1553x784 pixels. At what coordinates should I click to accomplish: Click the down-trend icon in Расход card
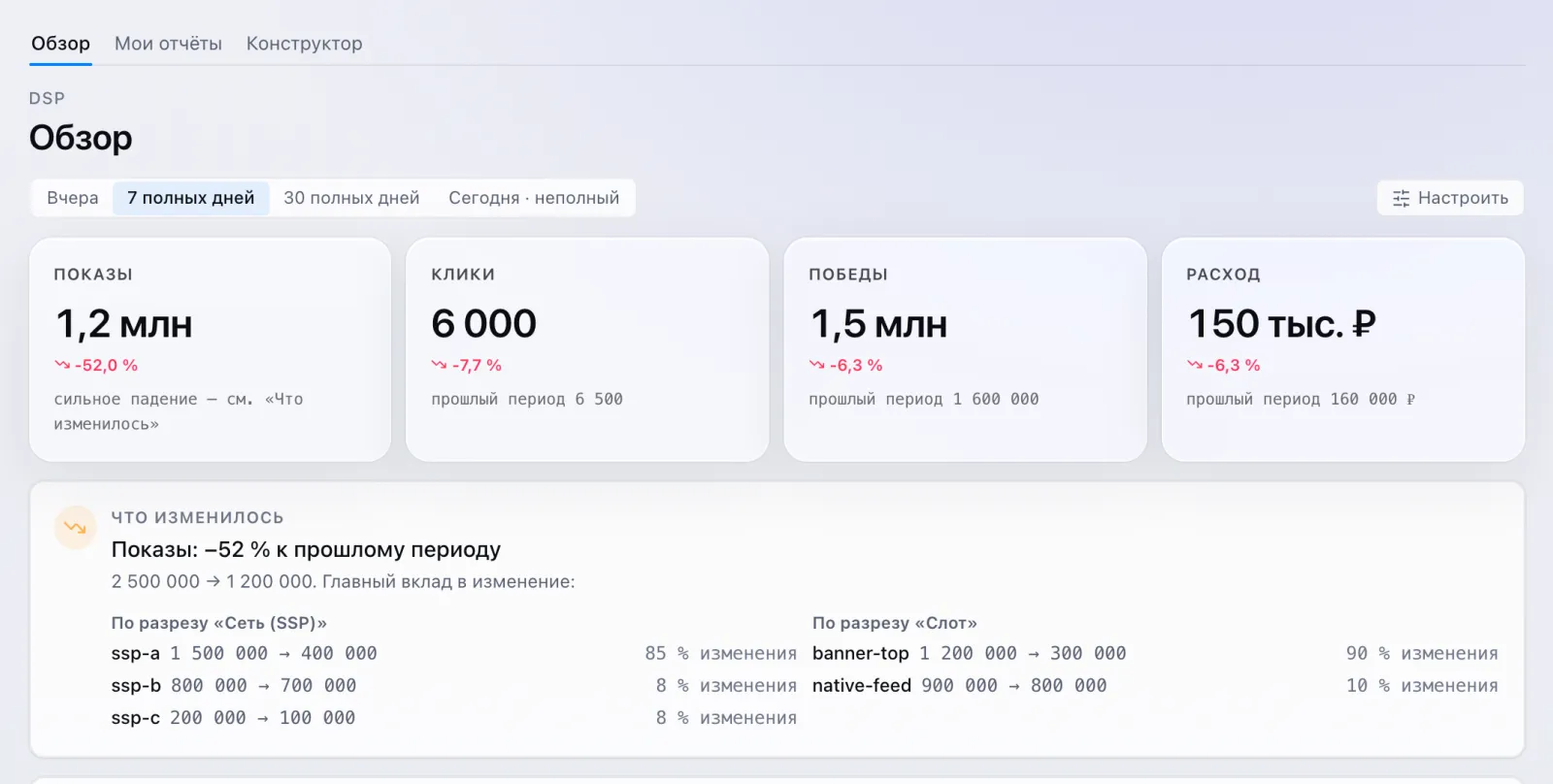1194,365
